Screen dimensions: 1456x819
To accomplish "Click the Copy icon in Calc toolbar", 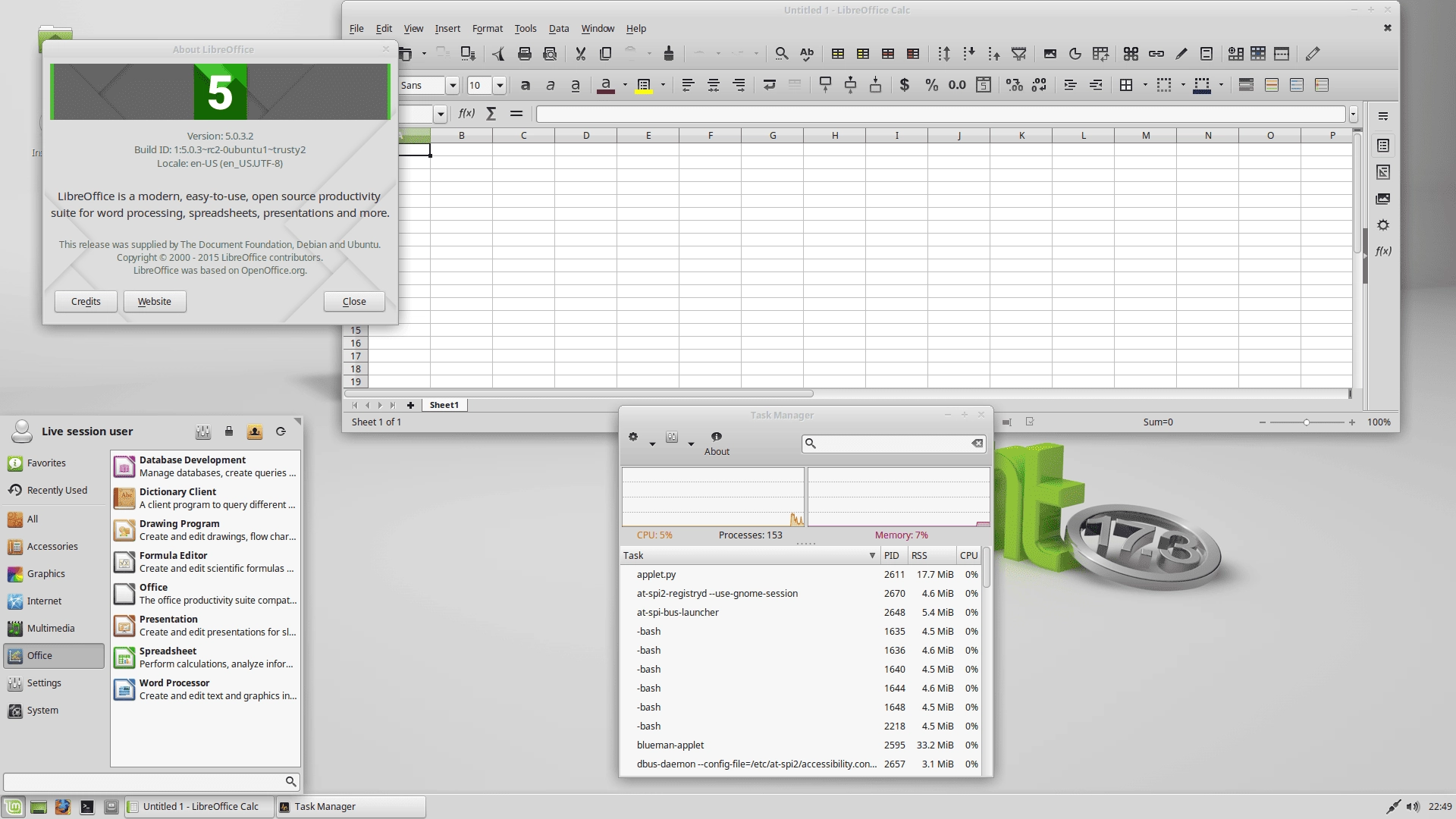I will click(605, 54).
